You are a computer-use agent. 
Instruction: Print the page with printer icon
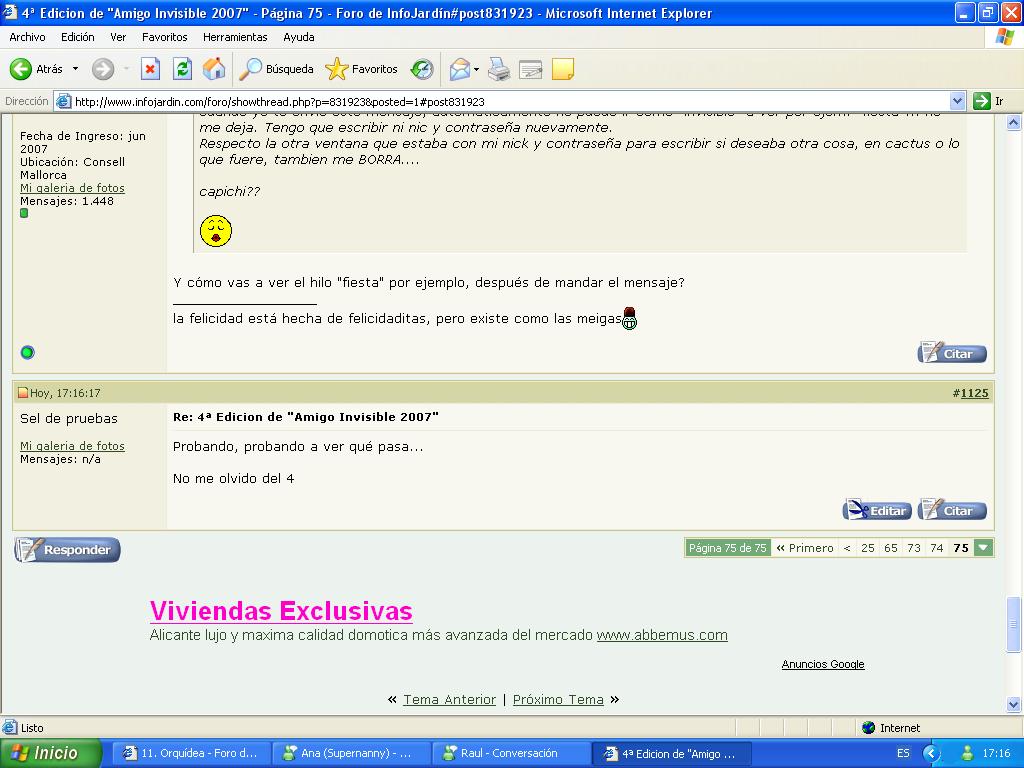click(x=499, y=69)
